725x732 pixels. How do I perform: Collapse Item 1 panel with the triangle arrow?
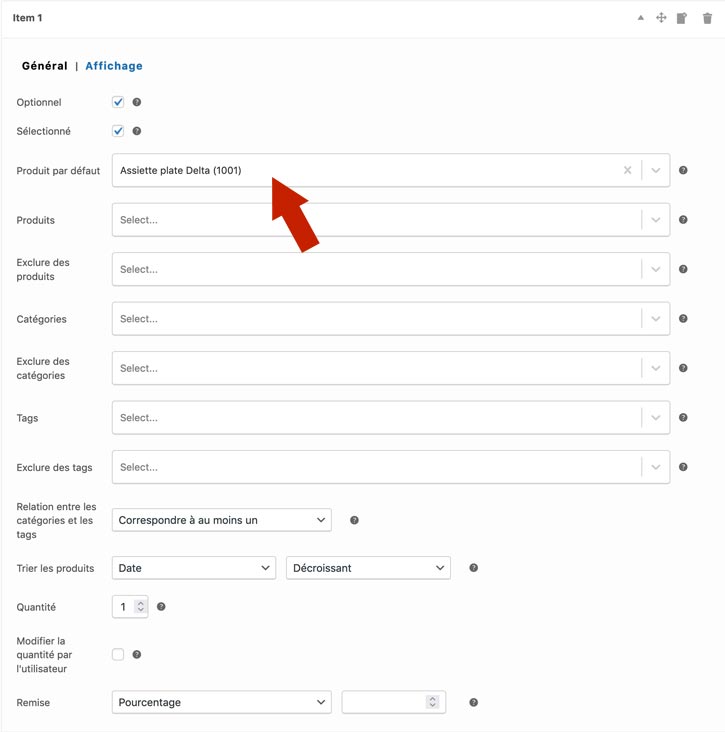pos(641,18)
